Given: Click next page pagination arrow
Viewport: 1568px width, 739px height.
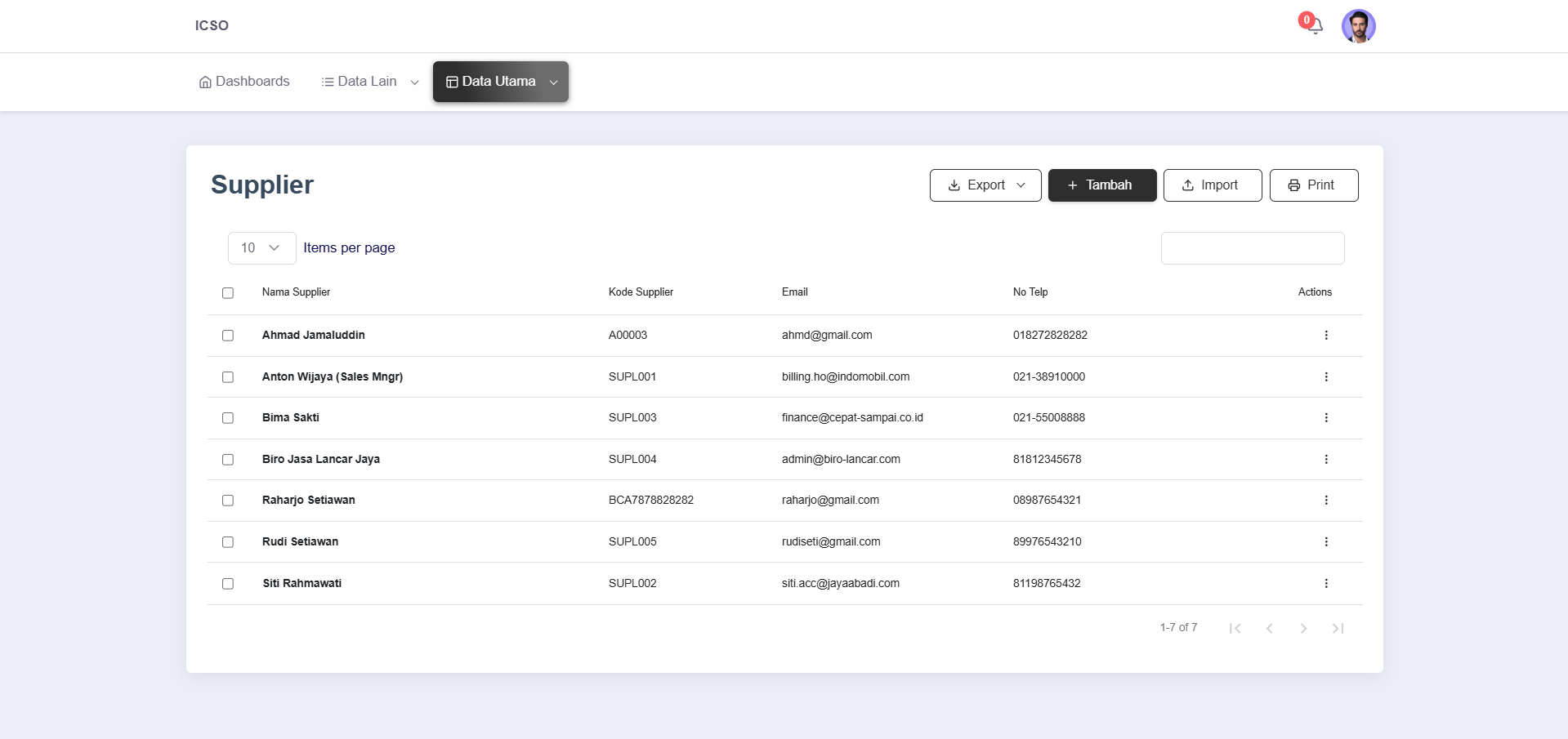Looking at the screenshot, I should pyautogui.click(x=1303, y=628).
